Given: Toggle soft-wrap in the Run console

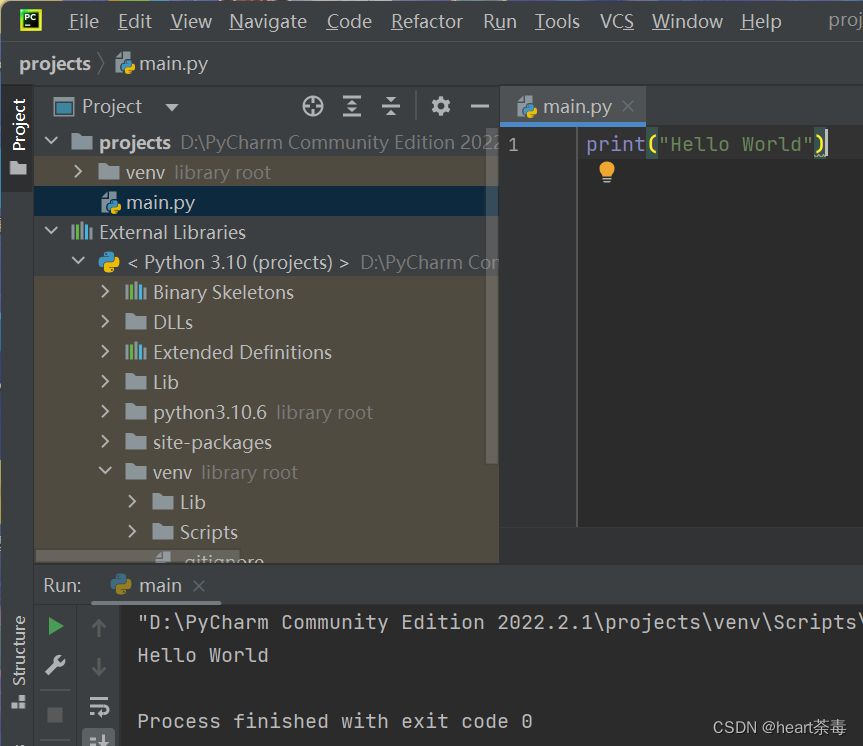Looking at the screenshot, I should 99,707.
